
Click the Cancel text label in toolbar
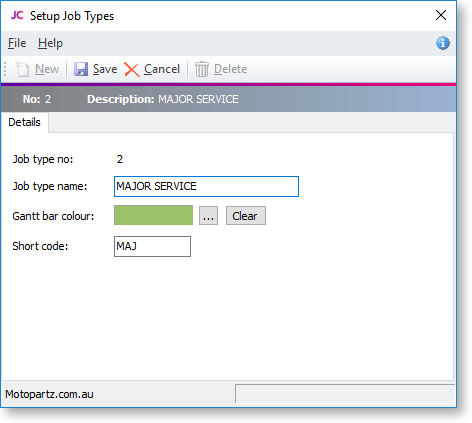click(x=162, y=69)
